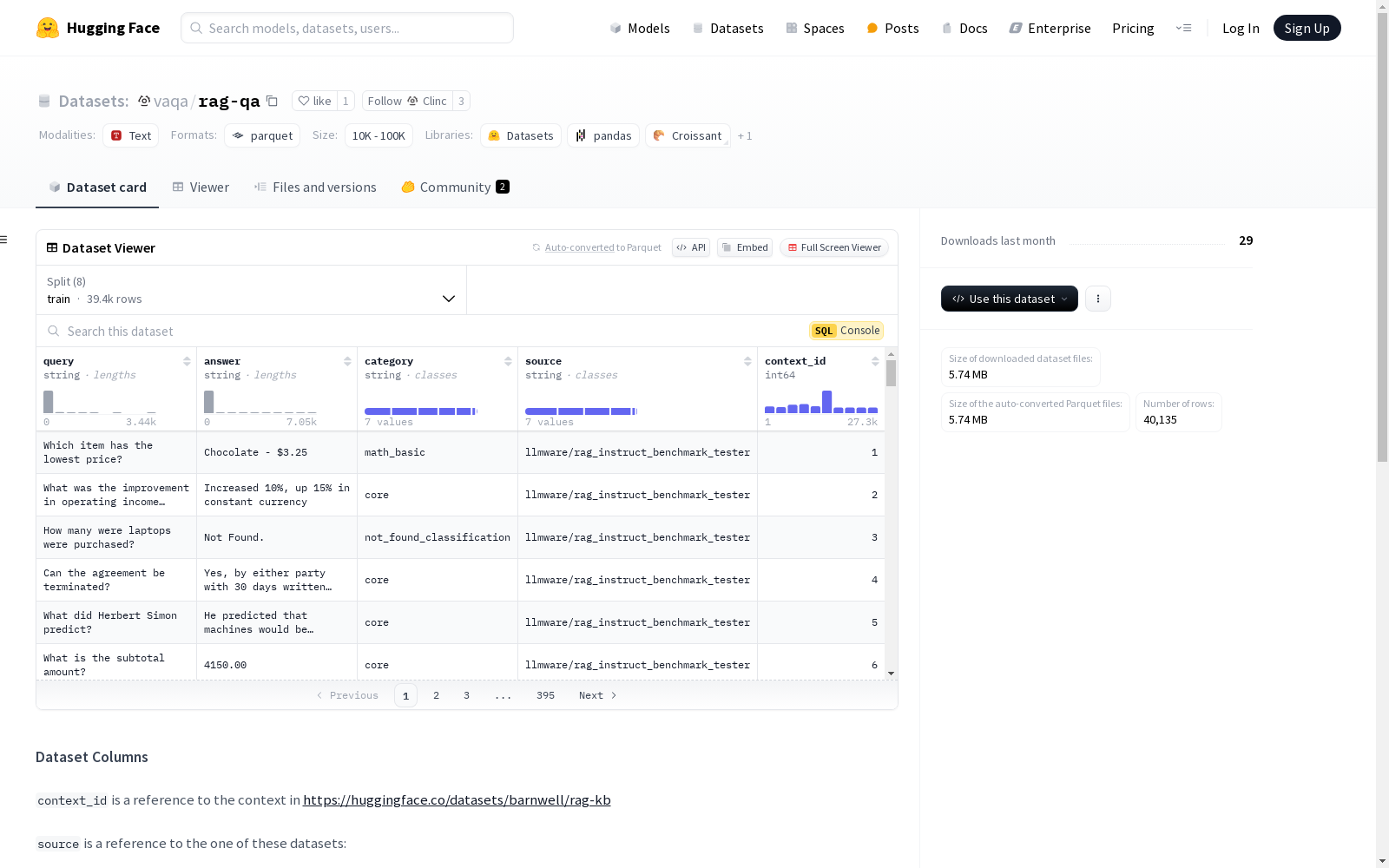Click the 'What did Herbert Simon predict?' cell
Image resolution: width=1389 pixels, height=868 pixels.
pyautogui.click(x=116, y=622)
